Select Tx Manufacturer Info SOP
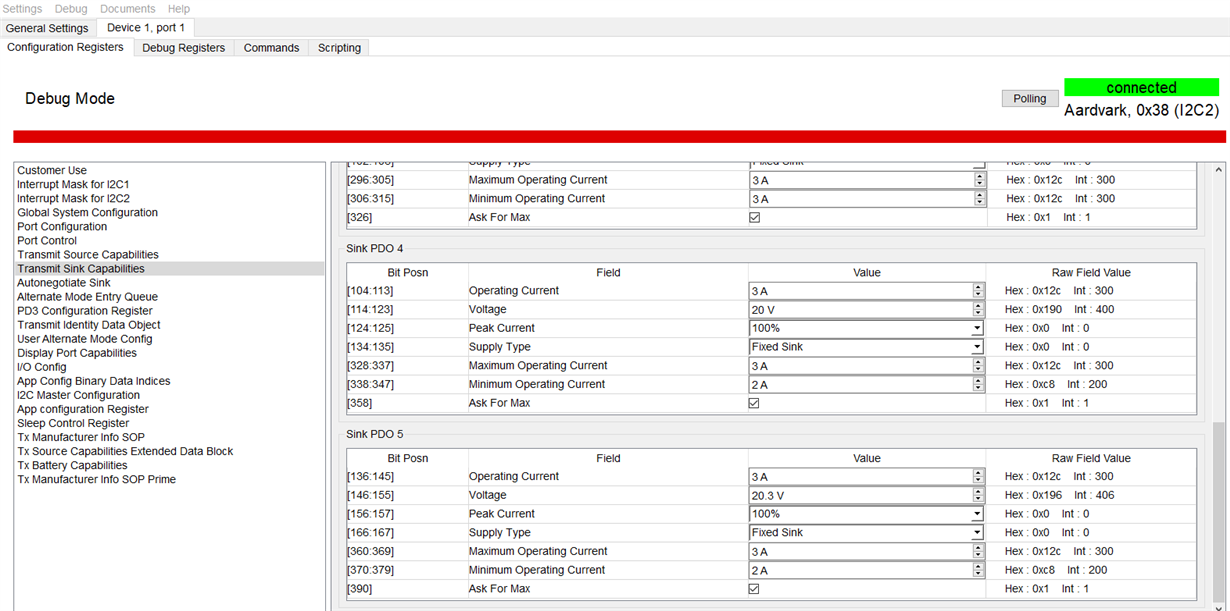The height and width of the screenshot is (611, 1230). click(81, 436)
